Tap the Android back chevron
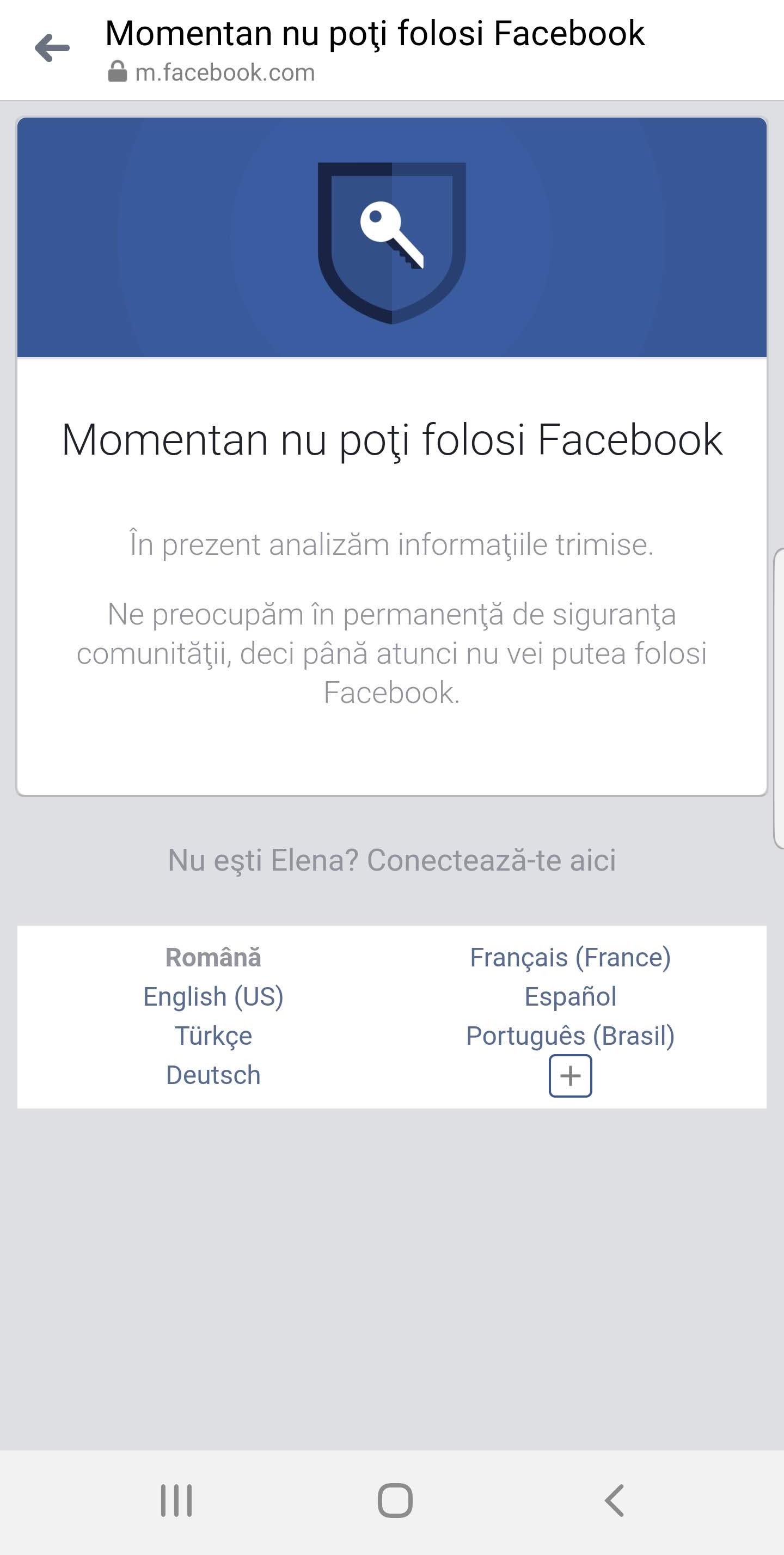This screenshot has width=784, height=1555. point(614,1501)
